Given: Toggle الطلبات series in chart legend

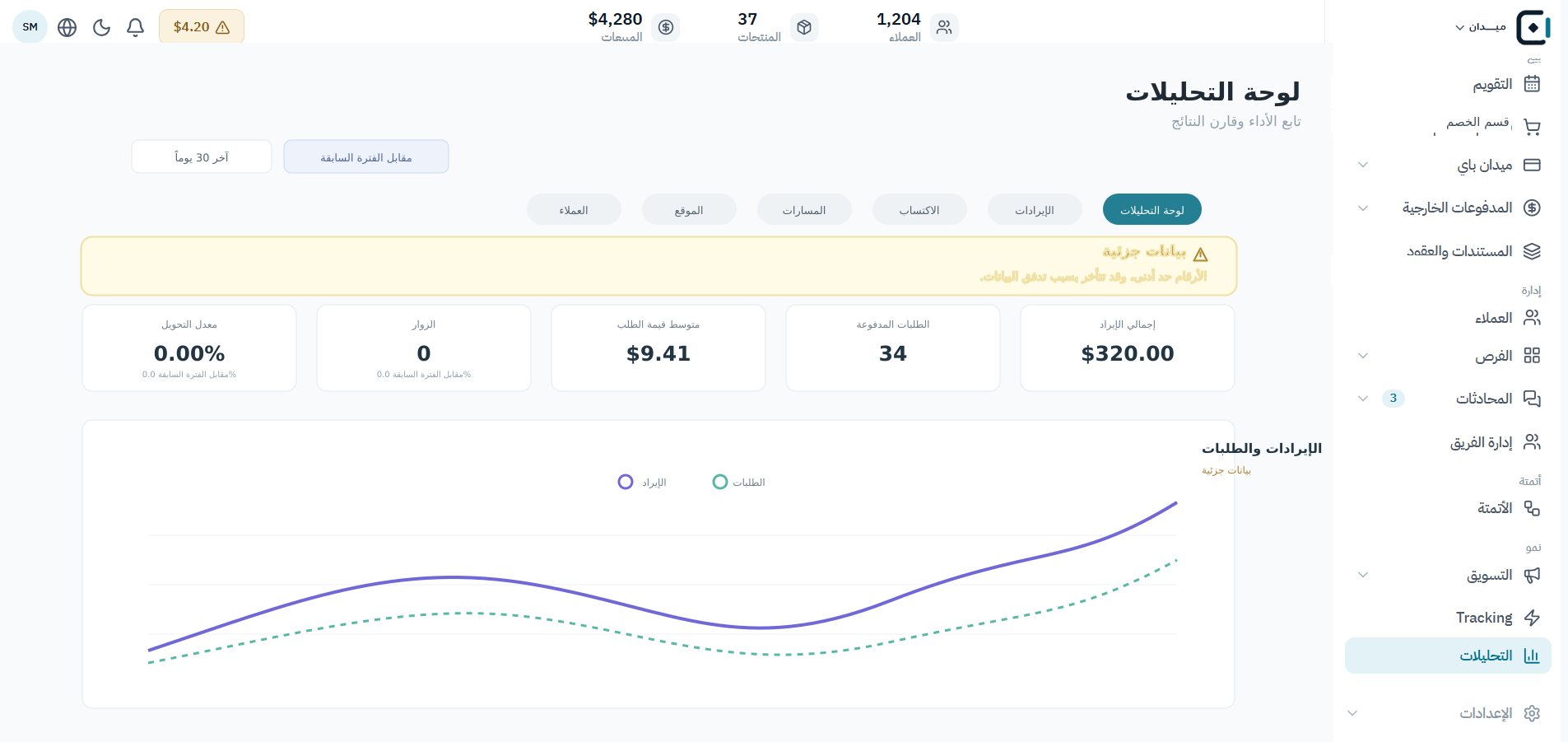Looking at the screenshot, I should (739, 482).
